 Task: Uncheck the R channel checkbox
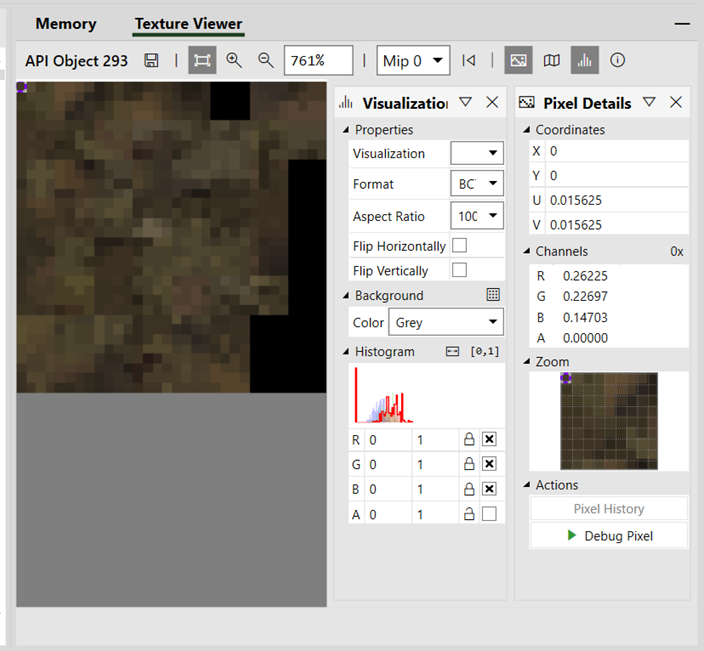click(489, 439)
